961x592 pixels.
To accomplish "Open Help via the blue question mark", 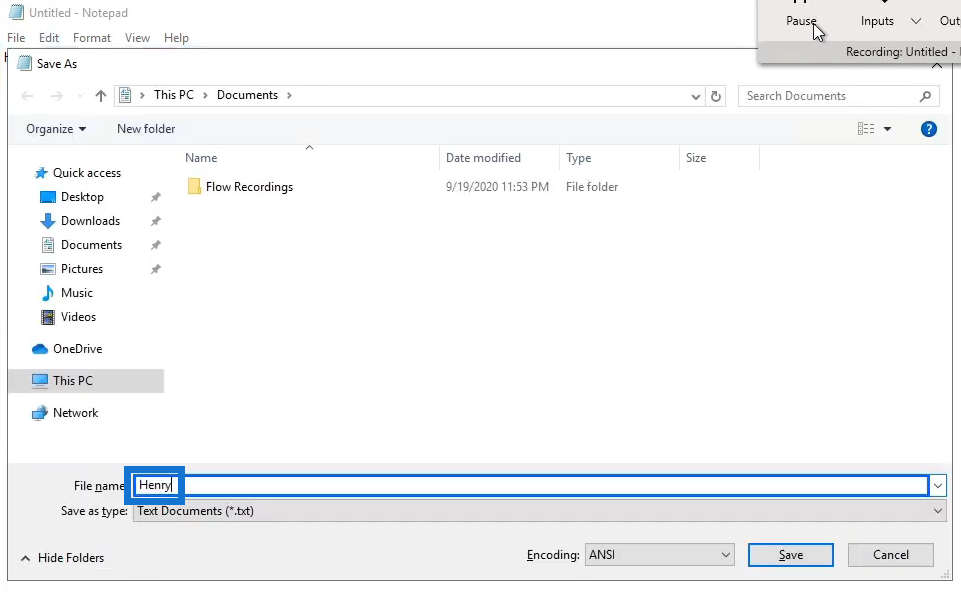I will (x=929, y=129).
